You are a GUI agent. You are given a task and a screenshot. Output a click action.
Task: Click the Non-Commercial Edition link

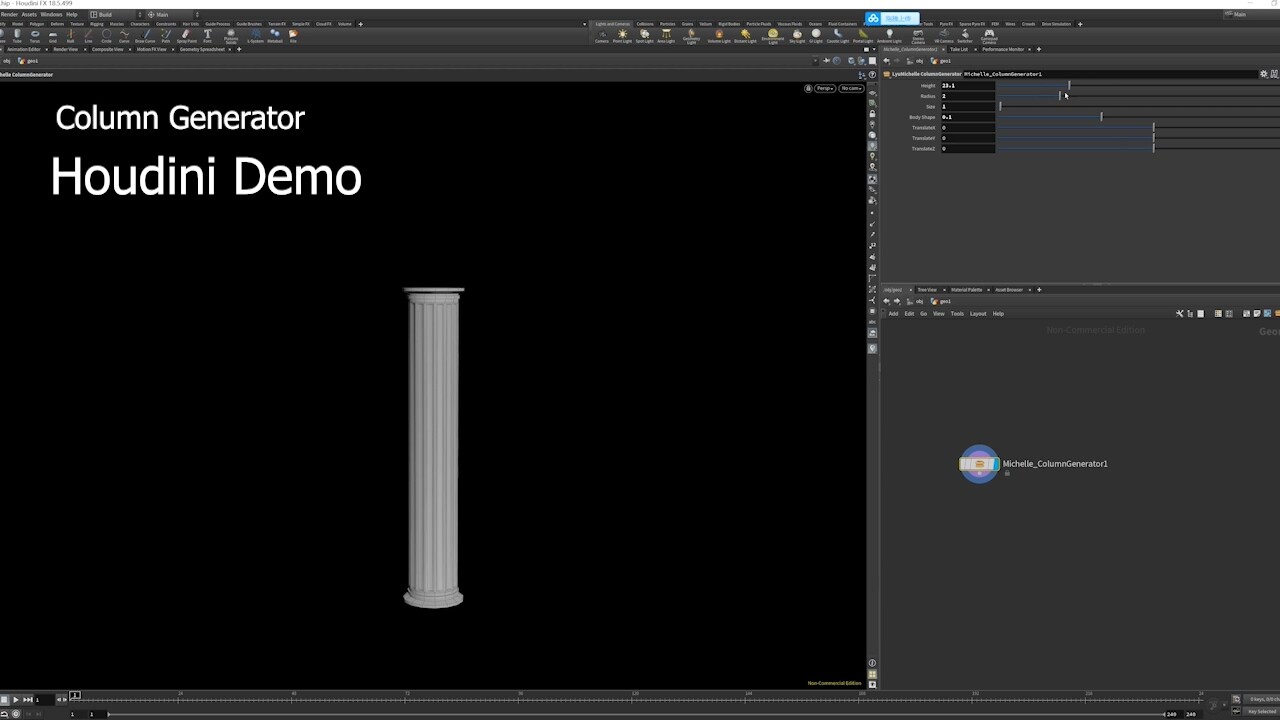tap(833, 683)
